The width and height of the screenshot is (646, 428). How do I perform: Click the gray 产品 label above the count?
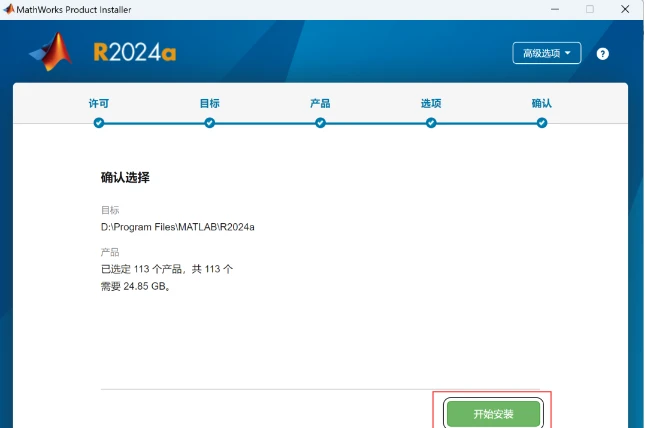110,252
